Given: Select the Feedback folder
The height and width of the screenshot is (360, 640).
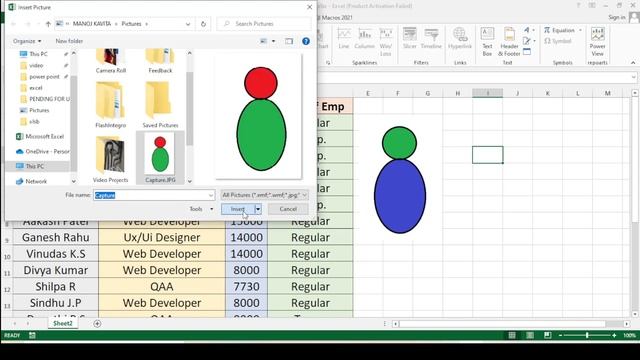Looking at the screenshot, I should tap(160, 61).
